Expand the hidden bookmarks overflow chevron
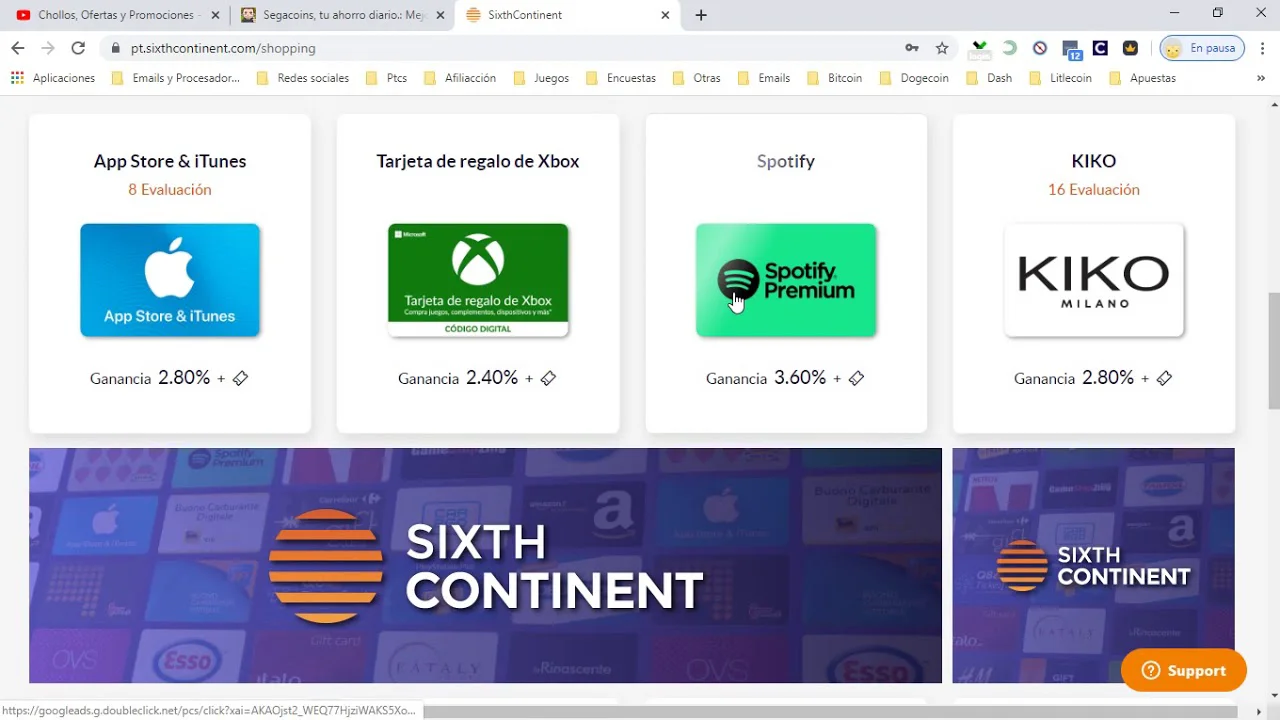1280x720 pixels. 1260,78
